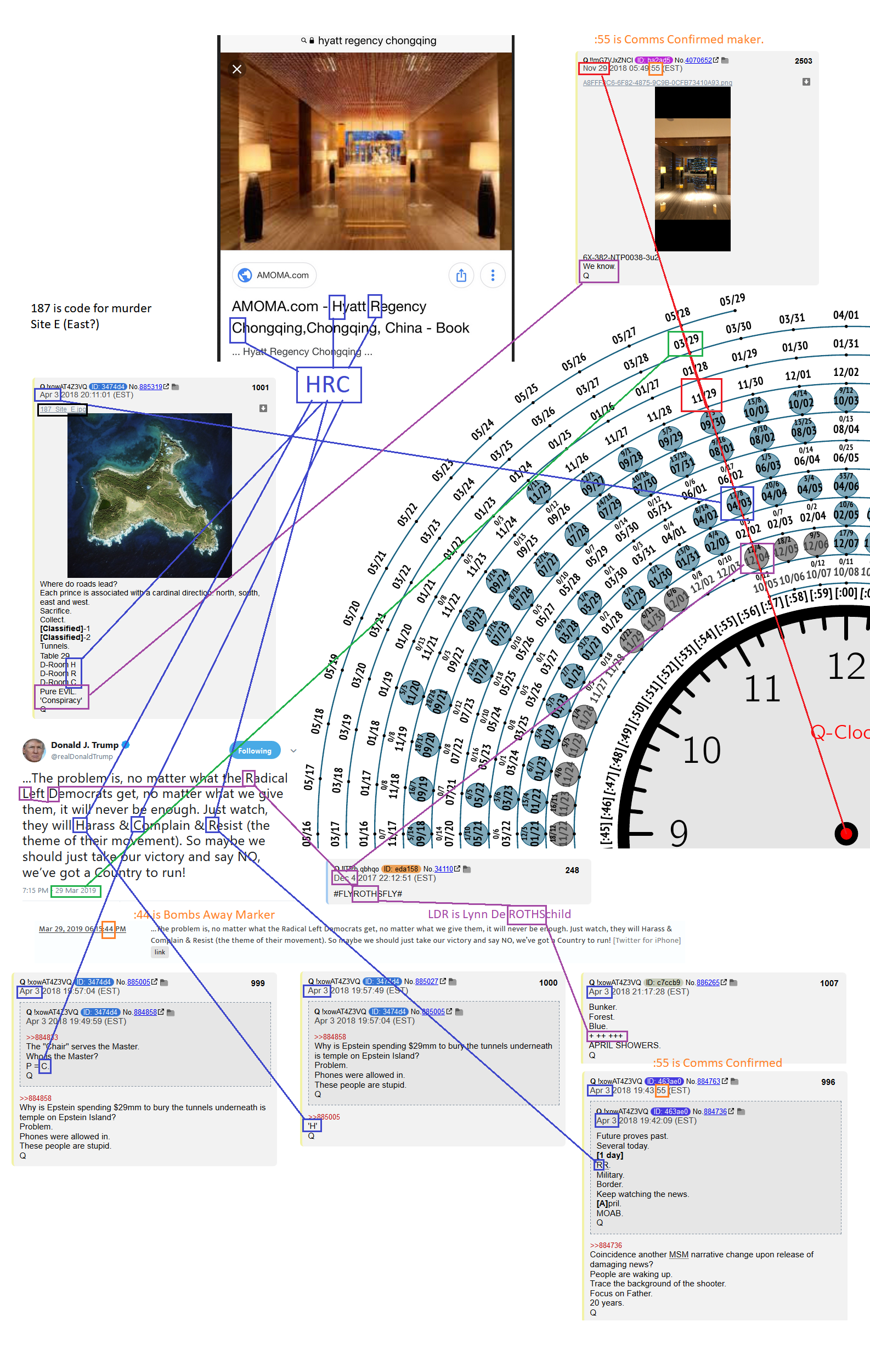Viewport: 870px width, 1372px height.
Task: Click the external-link icon beside No.886265
Action: click(x=724, y=982)
